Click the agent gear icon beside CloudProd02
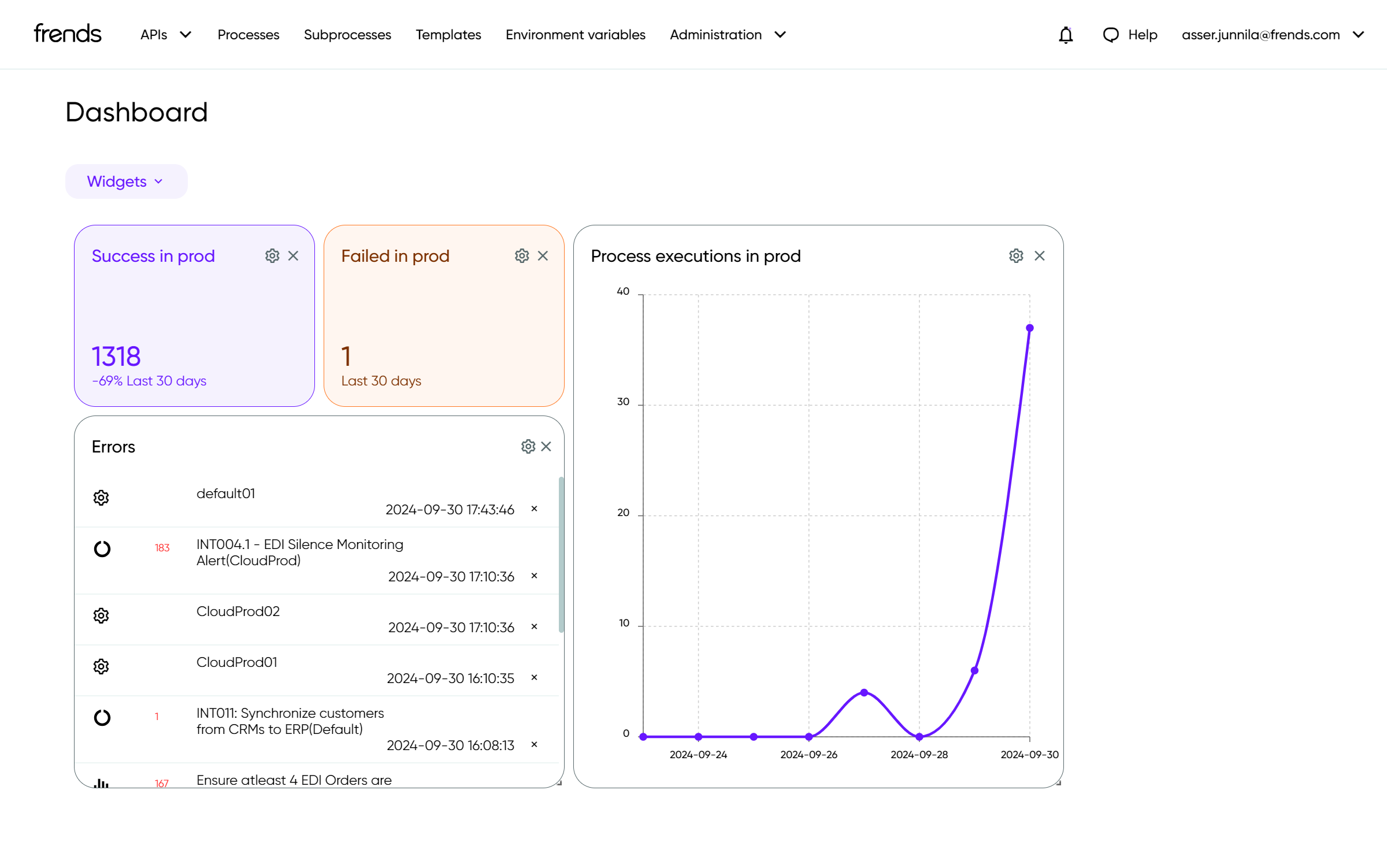 [101, 616]
